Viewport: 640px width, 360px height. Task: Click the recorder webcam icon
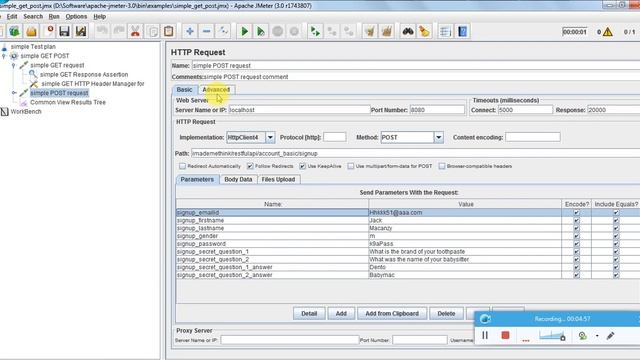(x=582, y=336)
